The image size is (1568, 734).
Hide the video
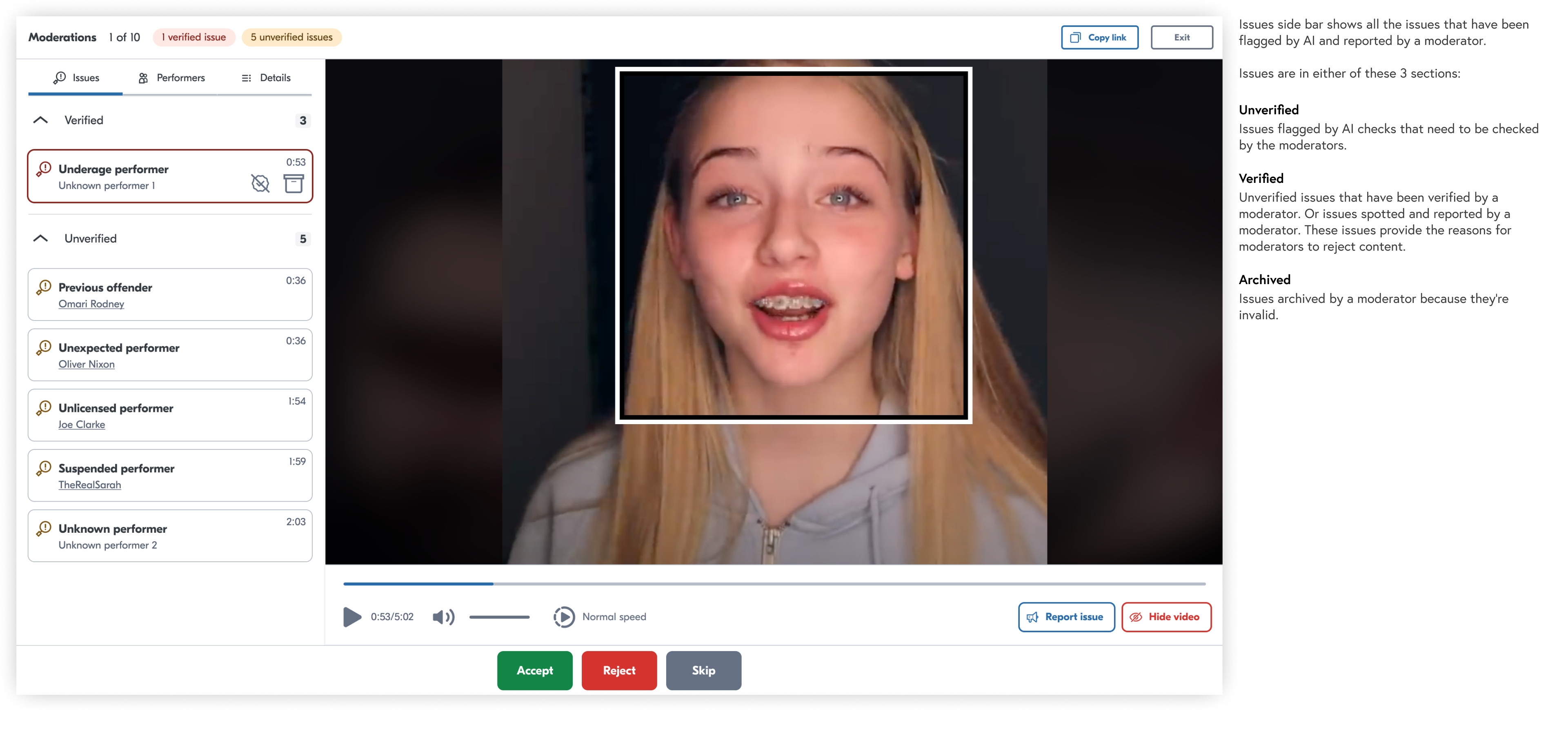click(x=1165, y=616)
